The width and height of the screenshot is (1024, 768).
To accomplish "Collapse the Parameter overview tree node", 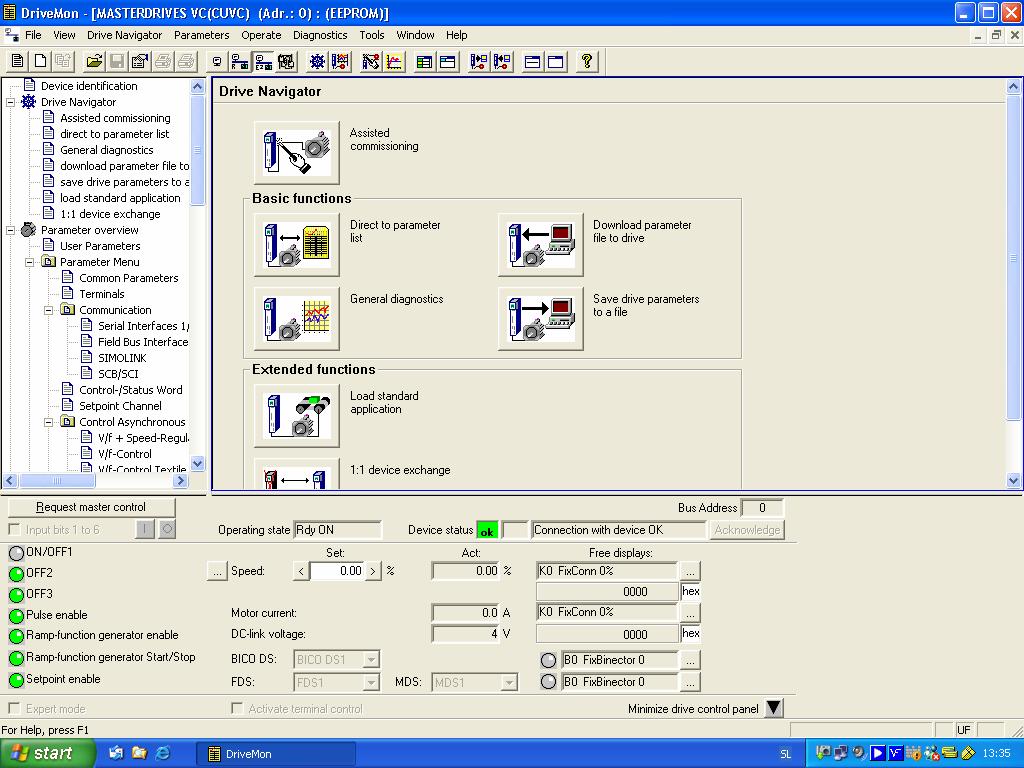I will click(x=10, y=230).
